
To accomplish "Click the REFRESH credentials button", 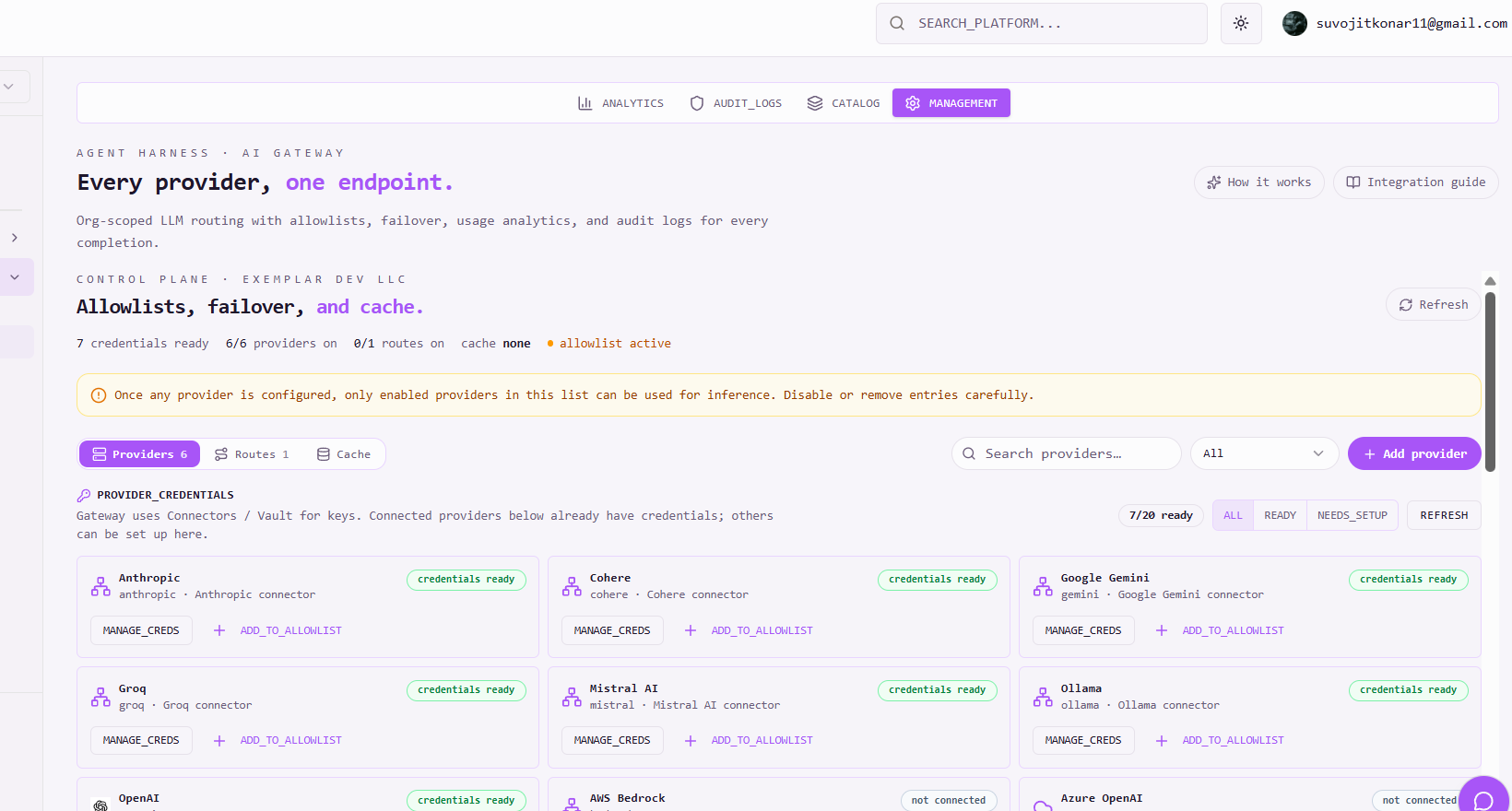I will coord(1444,515).
